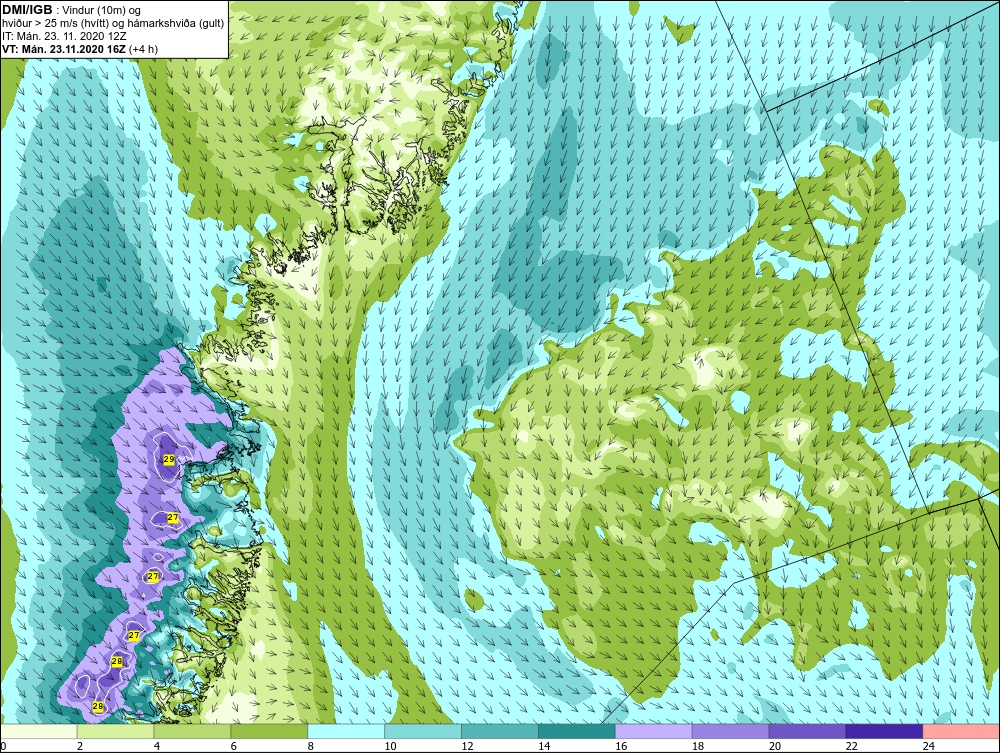The height and width of the screenshot is (753, 1000).
Task: Click the legend scale number 0
Action: [3, 746]
